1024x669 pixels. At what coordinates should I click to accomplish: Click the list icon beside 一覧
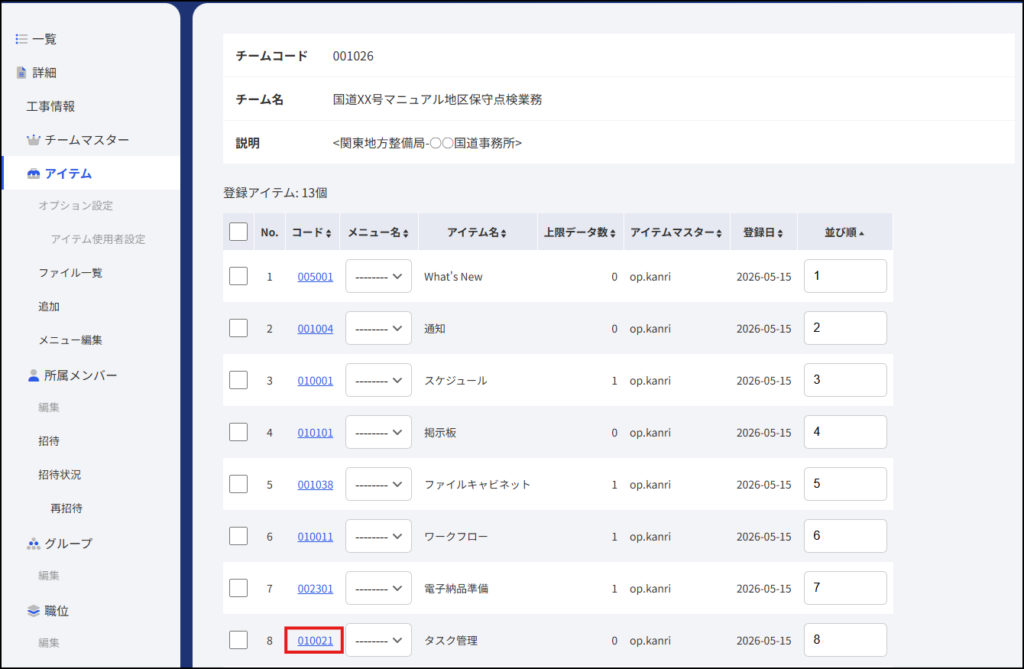point(22,39)
